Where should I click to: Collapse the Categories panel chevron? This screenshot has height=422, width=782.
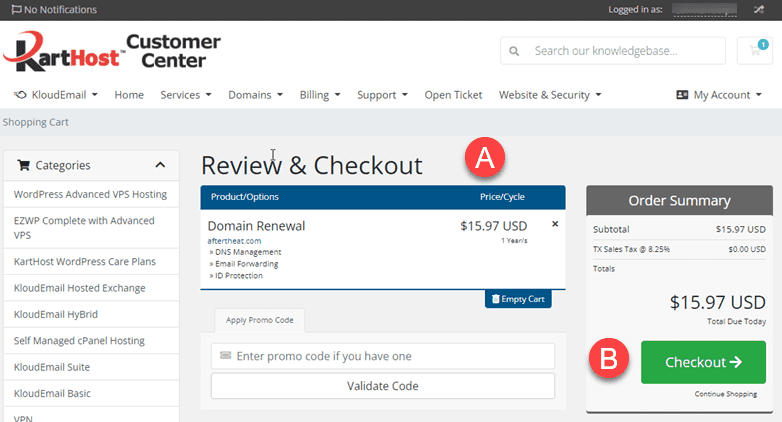[x=160, y=165]
